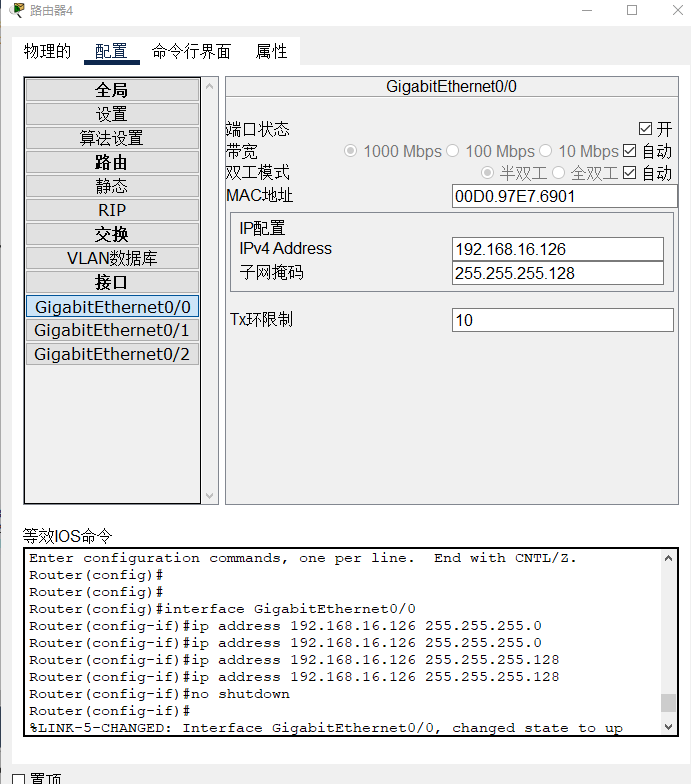691x784 pixels.
Task: Click sidebar list scroll up arrow
Action: pos(210,86)
